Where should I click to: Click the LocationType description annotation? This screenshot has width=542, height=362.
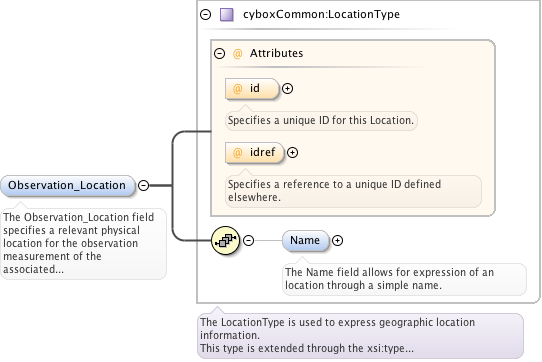click(x=360, y=335)
